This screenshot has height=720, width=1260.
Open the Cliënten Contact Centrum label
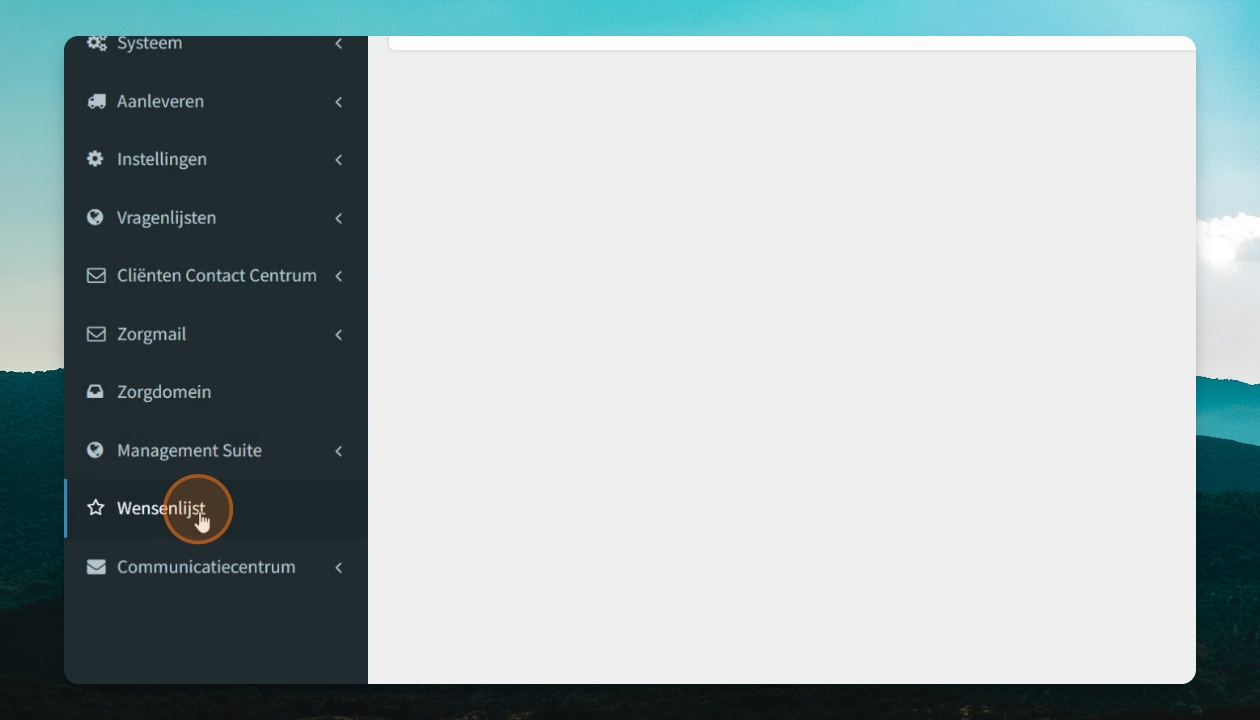pos(217,275)
